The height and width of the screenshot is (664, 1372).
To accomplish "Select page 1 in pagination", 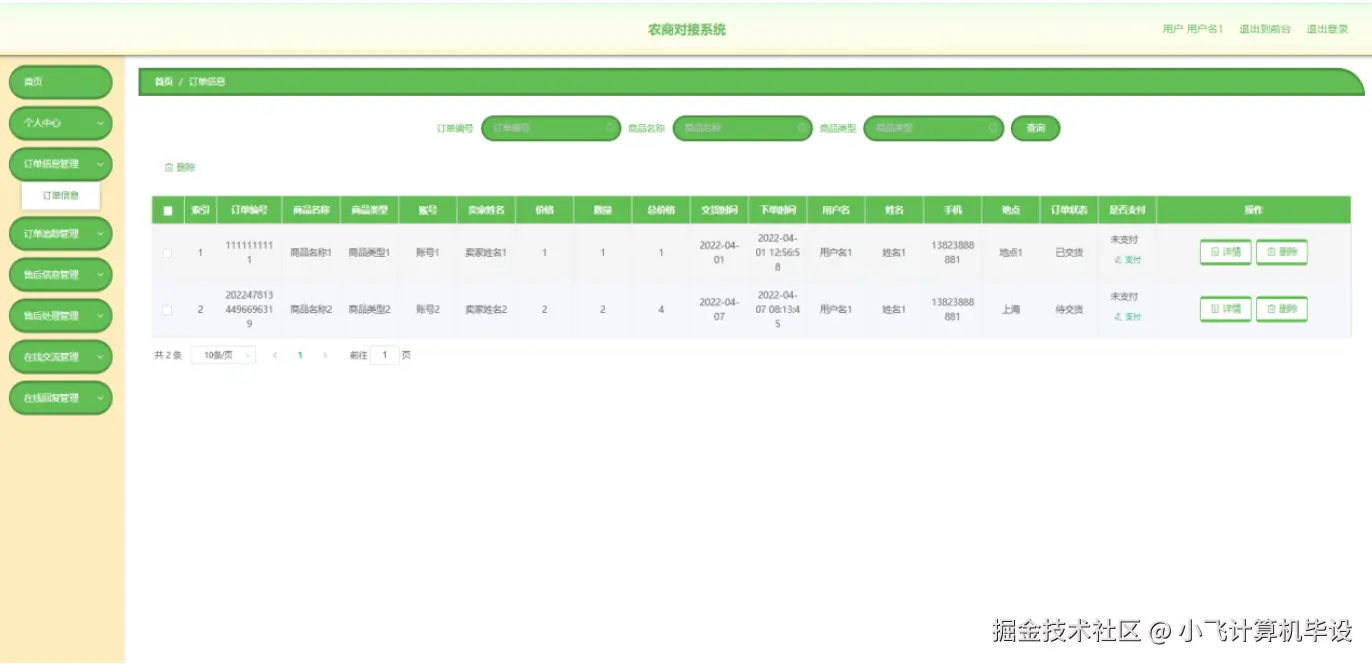I will coord(300,355).
